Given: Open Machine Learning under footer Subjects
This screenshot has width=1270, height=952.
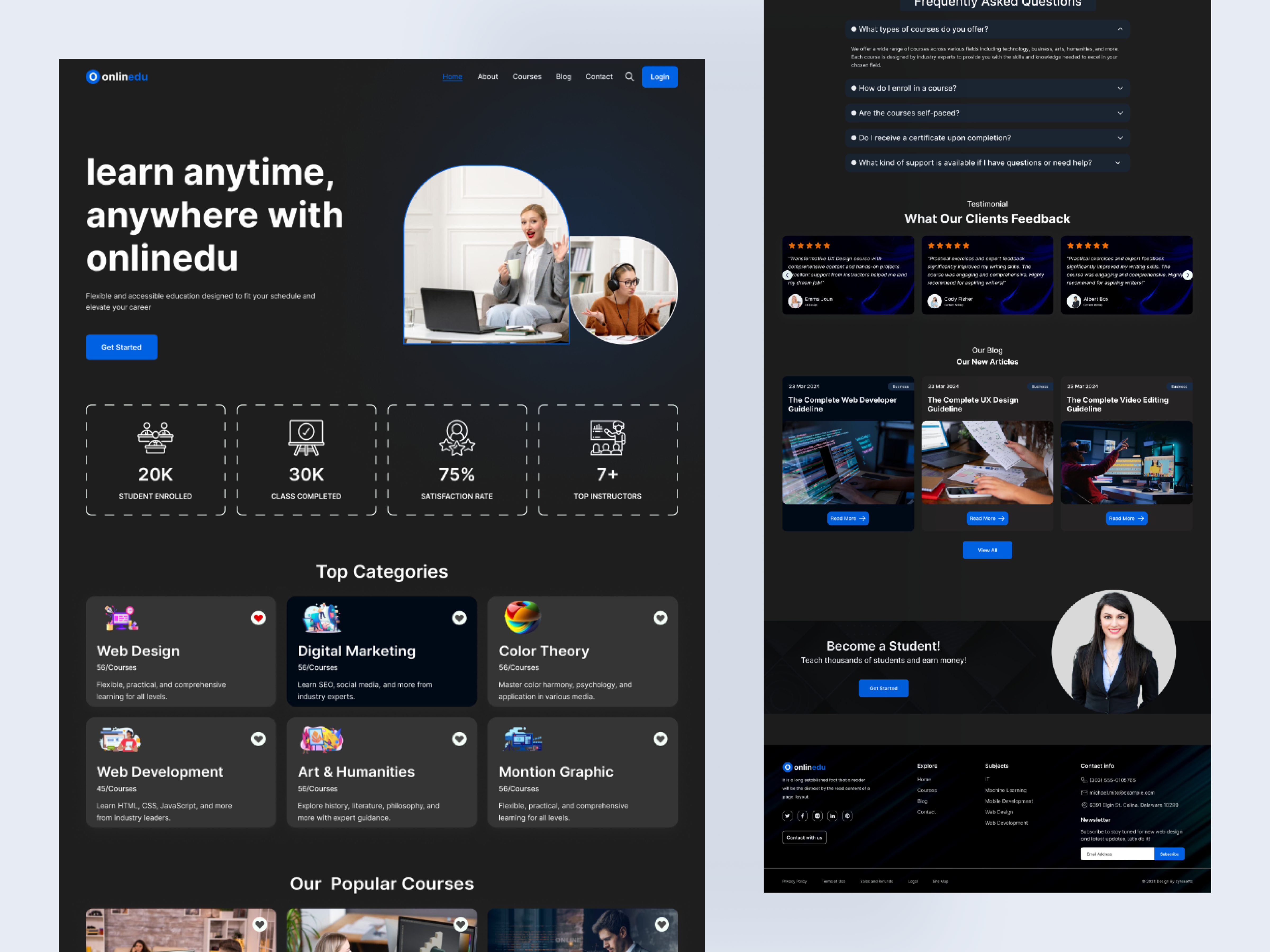Looking at the screenshot, I should [1005, 791].
